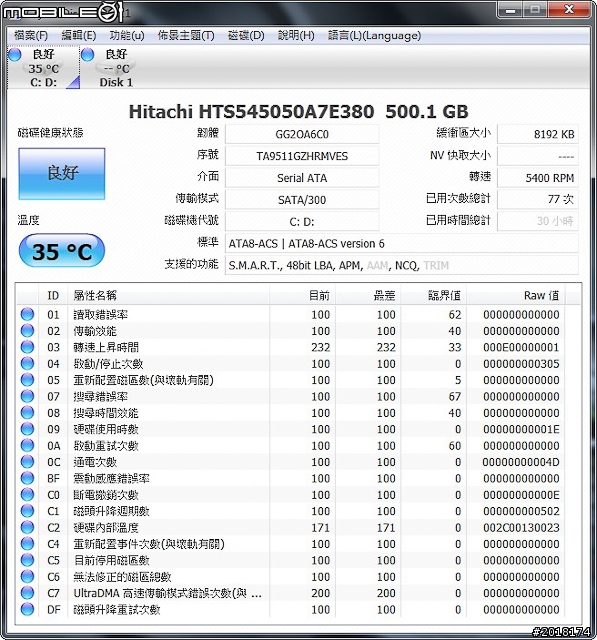This screenshot has height=640, width=597.
Task: Select the 讀取錯誤率 attribute name
Action: [100, 315]
